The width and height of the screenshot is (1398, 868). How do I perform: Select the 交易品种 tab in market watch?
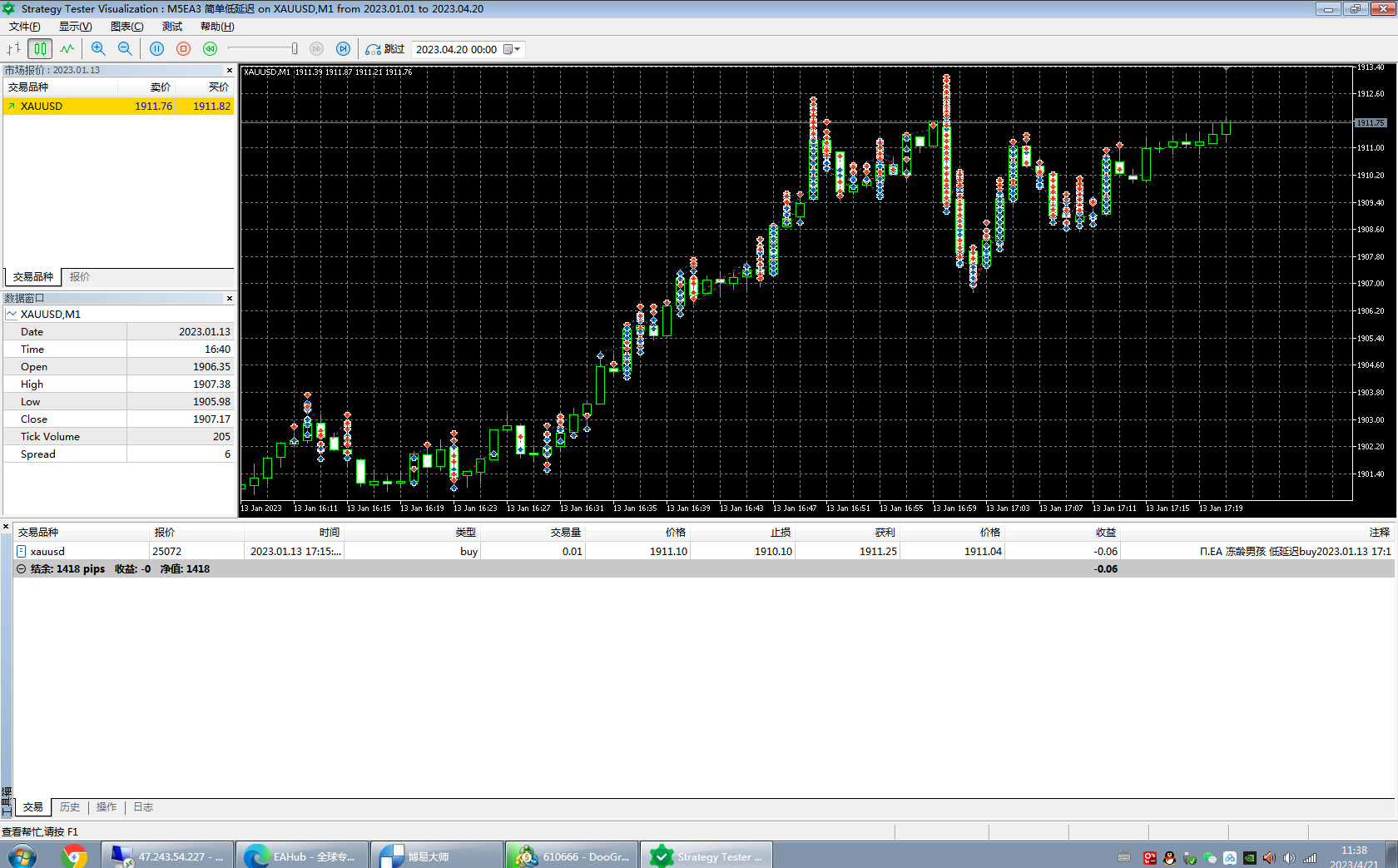(33, 277)
